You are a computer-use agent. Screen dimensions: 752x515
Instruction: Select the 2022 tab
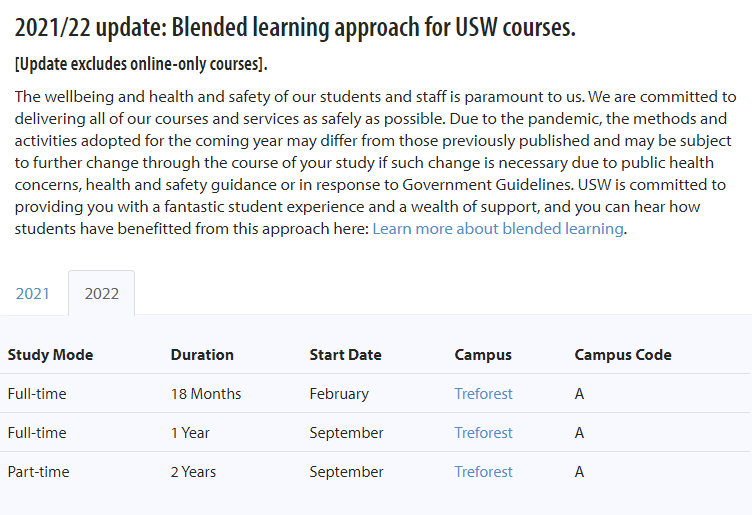[x=102, y=293]
